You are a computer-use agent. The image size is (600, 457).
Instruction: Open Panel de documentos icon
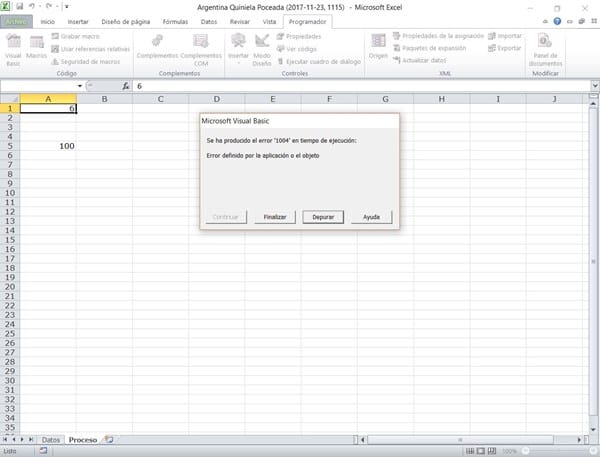click(545, 50)
